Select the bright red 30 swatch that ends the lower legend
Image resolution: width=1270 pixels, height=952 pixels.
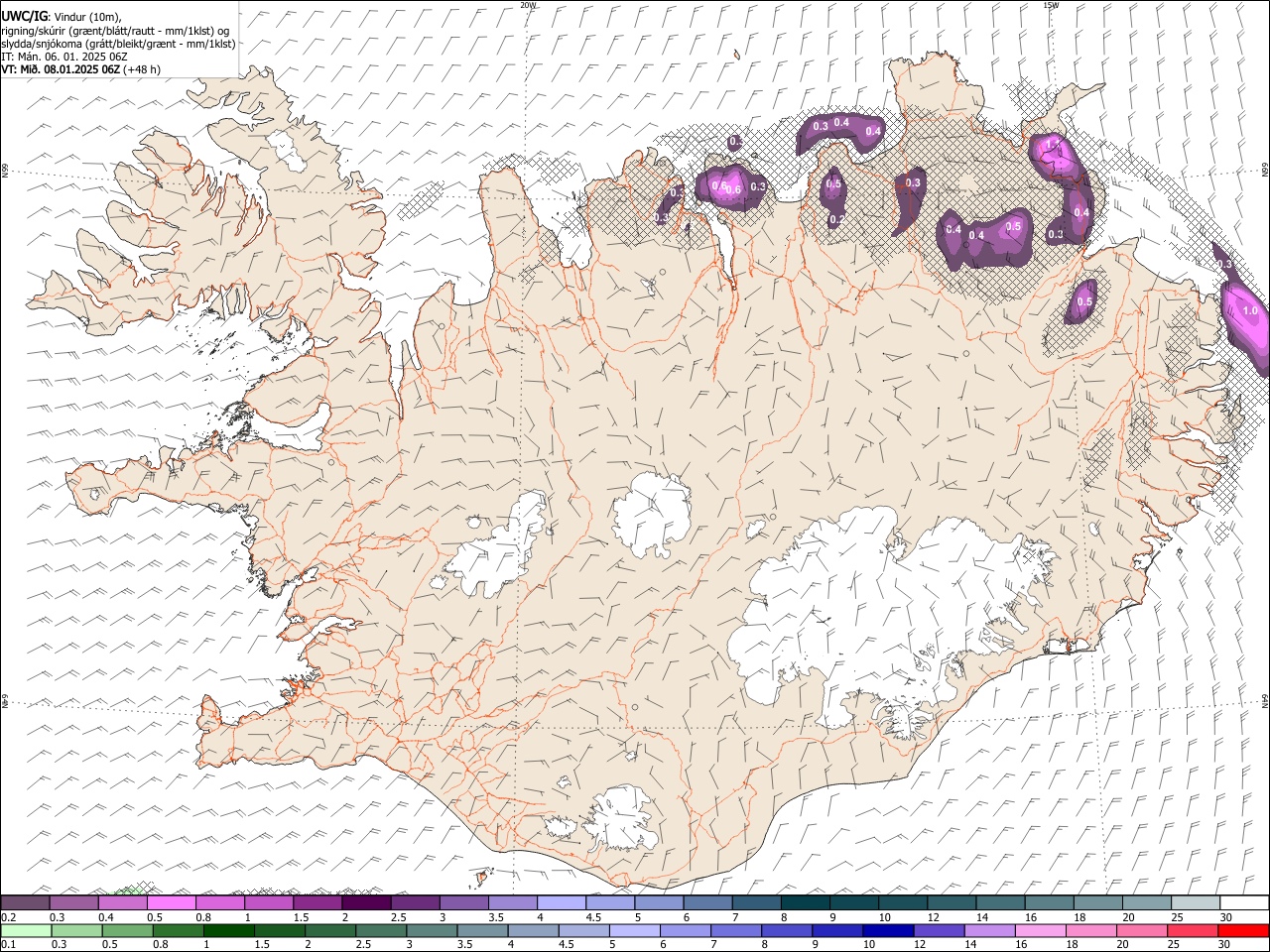pos(1243,930)
